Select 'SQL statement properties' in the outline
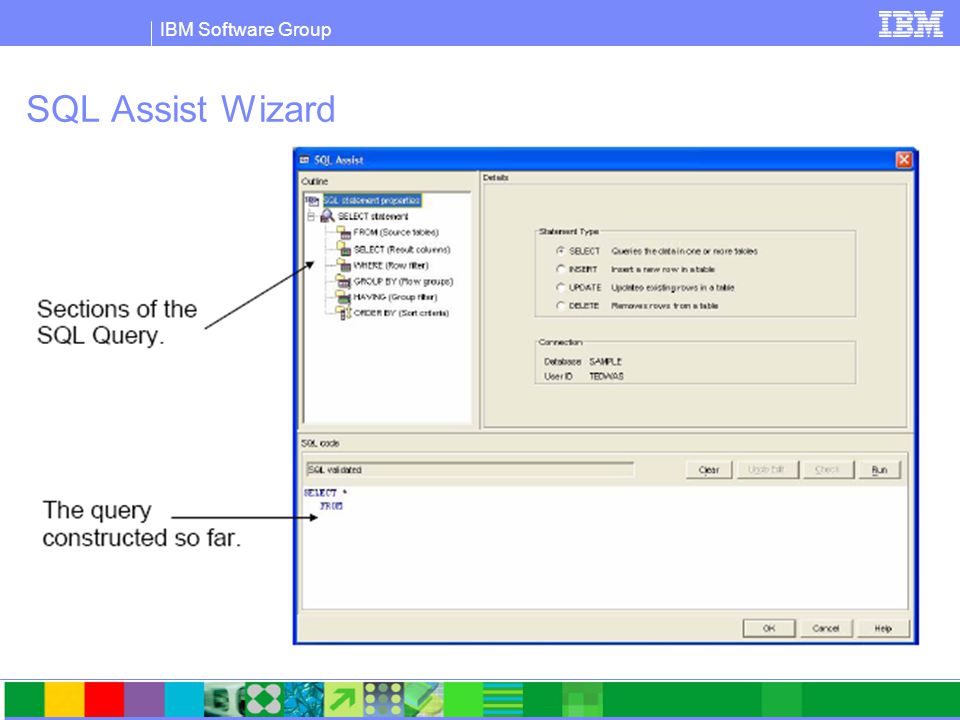 point(372,200)
